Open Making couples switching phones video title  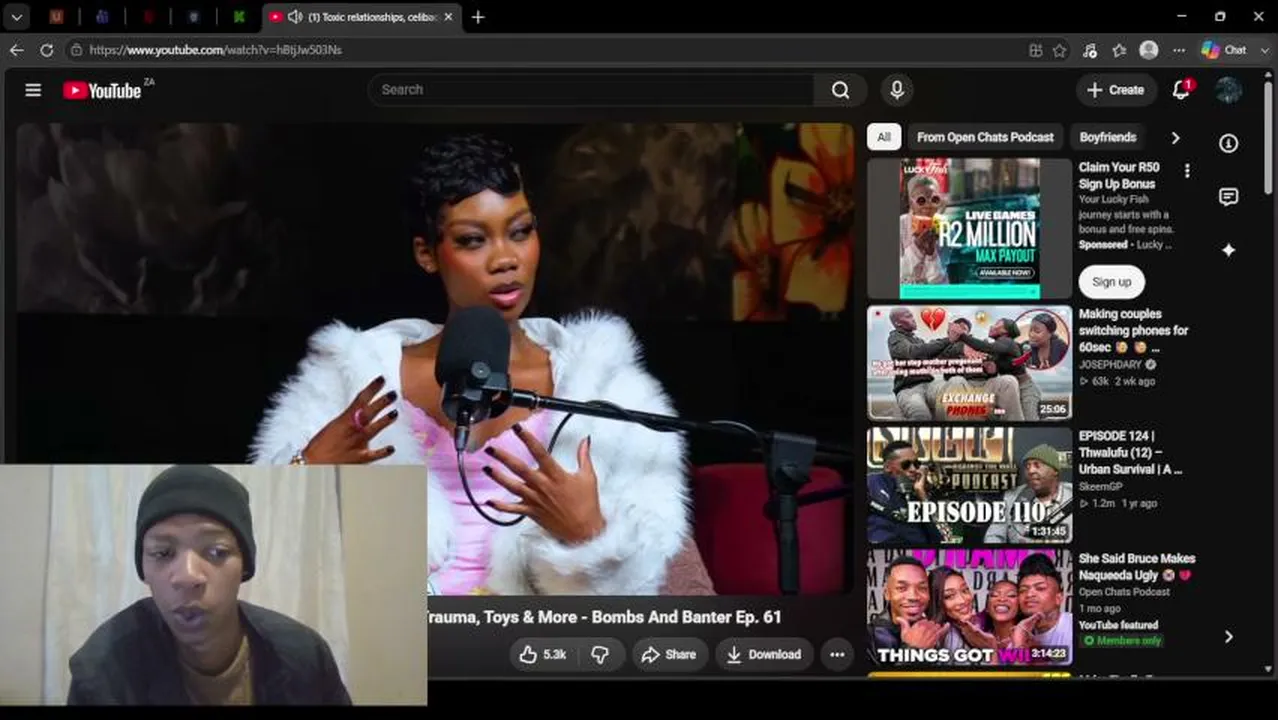(x=1133, y=330)
